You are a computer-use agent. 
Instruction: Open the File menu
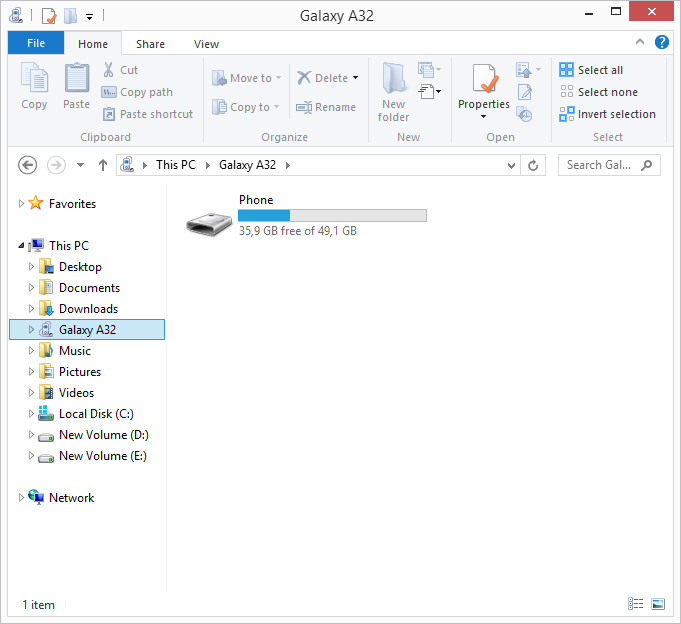click(36, 43)
